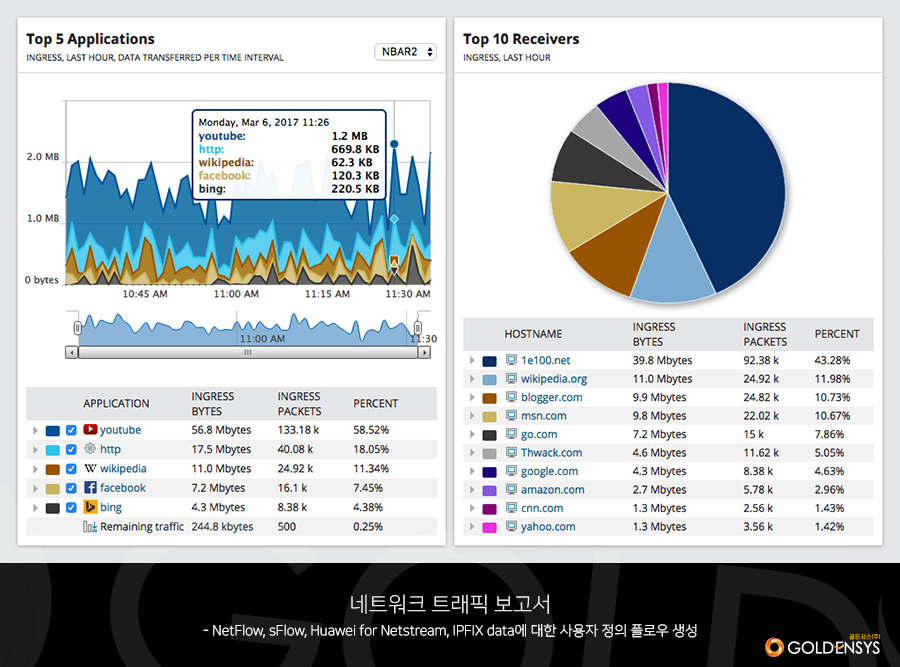
Task: Expand the bing application row
Action: click(x=35, y=508)
